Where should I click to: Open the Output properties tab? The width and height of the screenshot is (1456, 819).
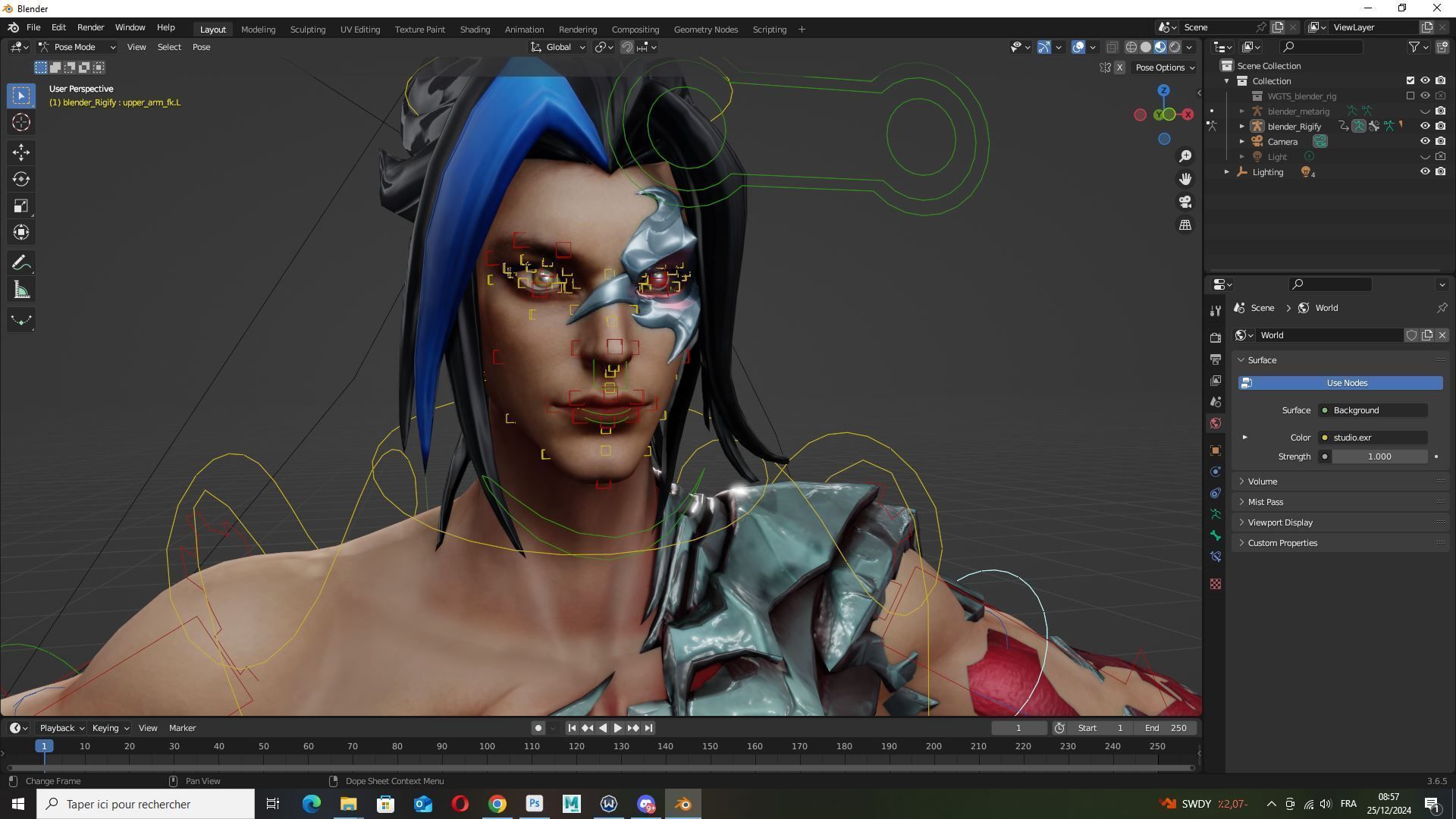tap(1216, 359)
